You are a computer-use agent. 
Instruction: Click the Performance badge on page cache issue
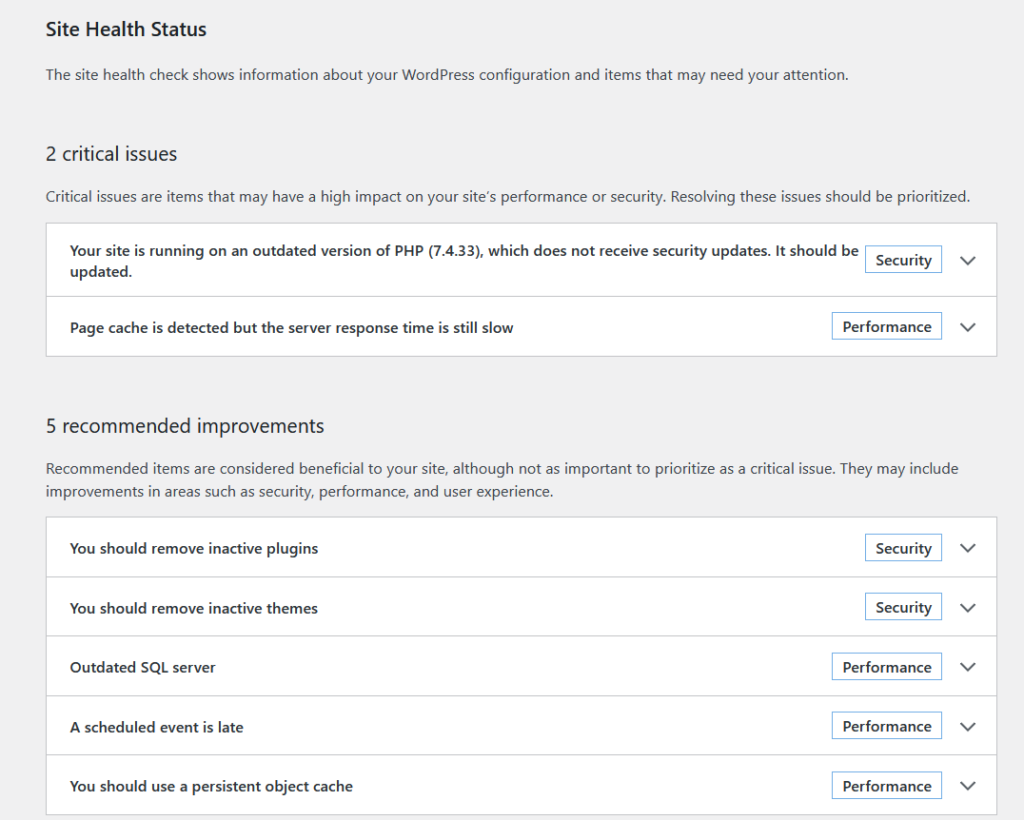tap(886, 325)
